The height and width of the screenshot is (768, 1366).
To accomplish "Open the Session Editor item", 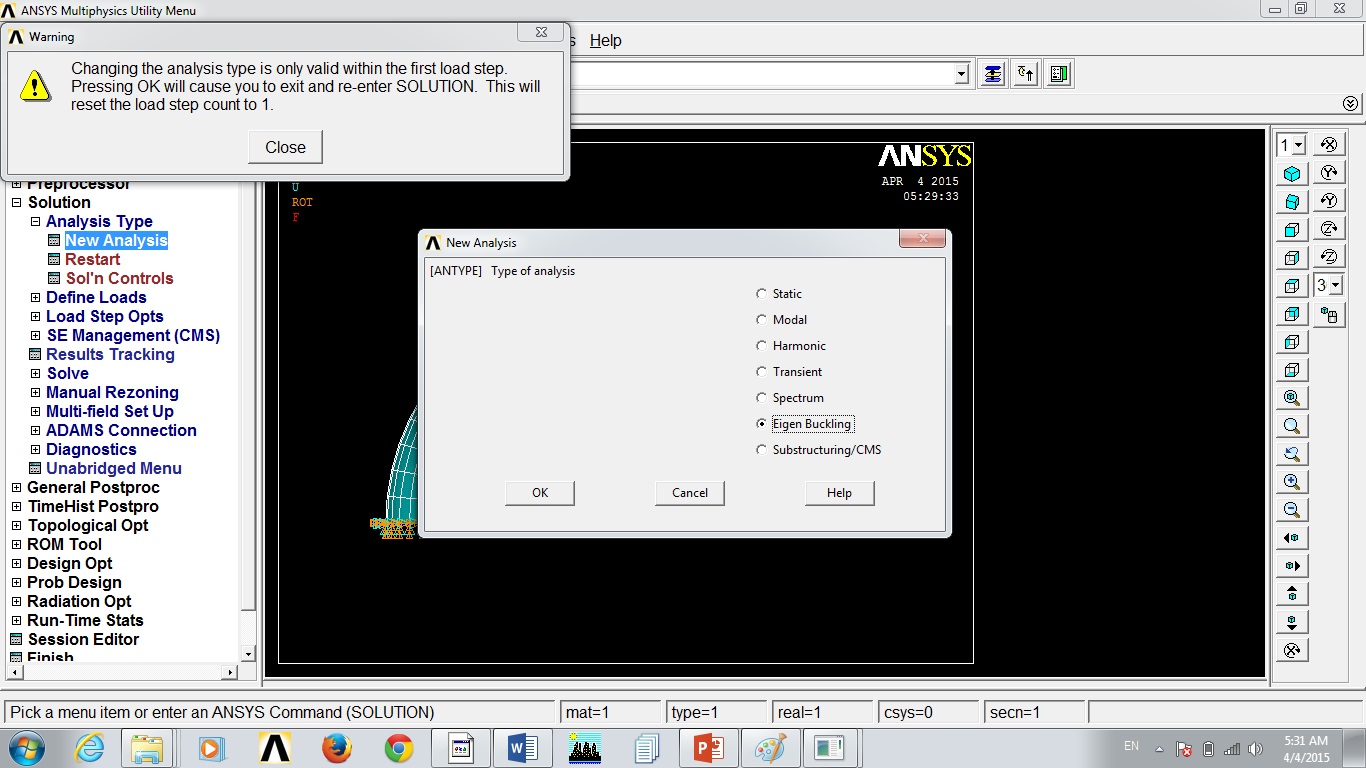I will tap(83, 640).
